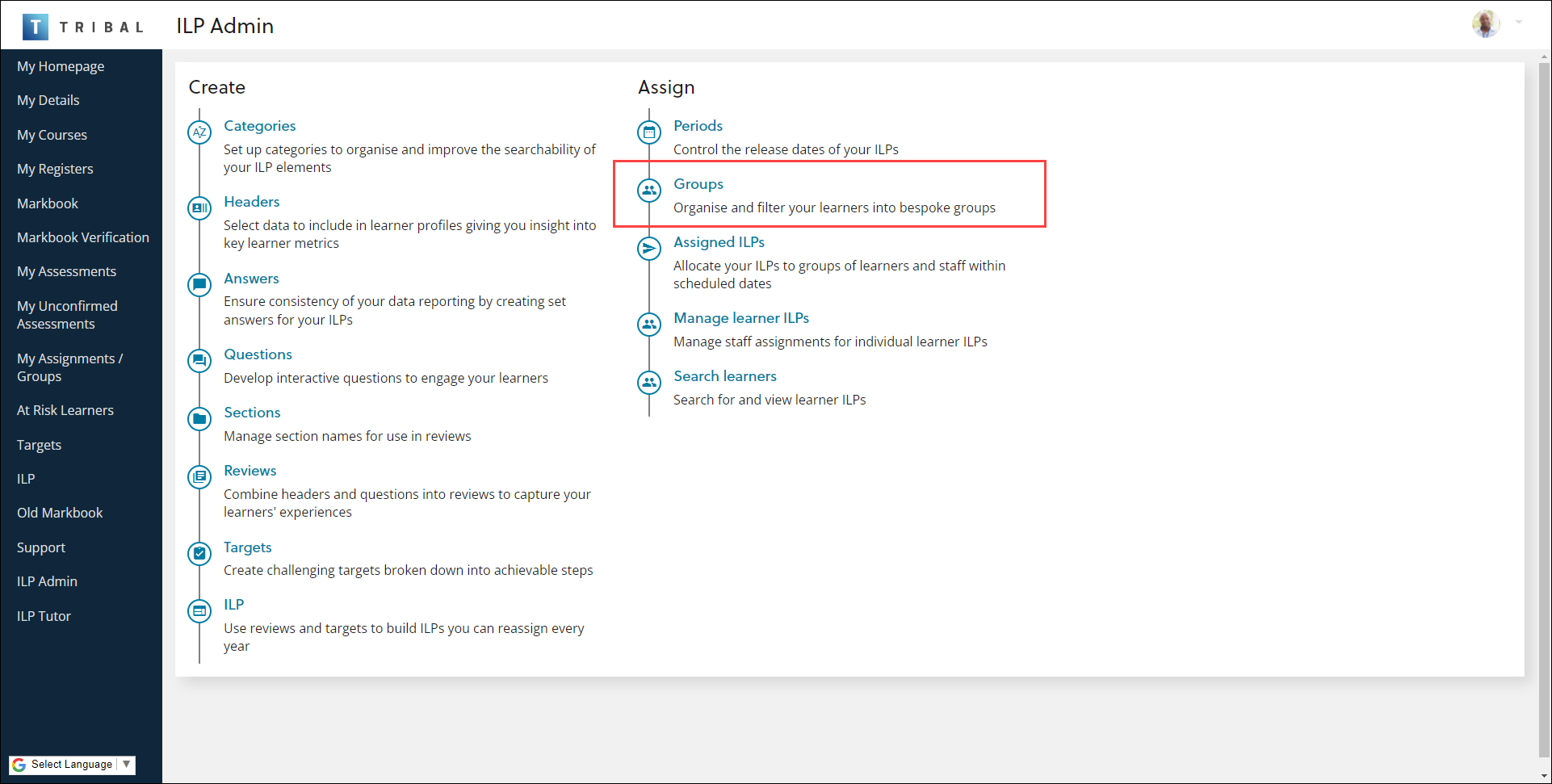Open the Questions link
The image size is (1552, 784).
pyautogui.click(x=258, y=354)
